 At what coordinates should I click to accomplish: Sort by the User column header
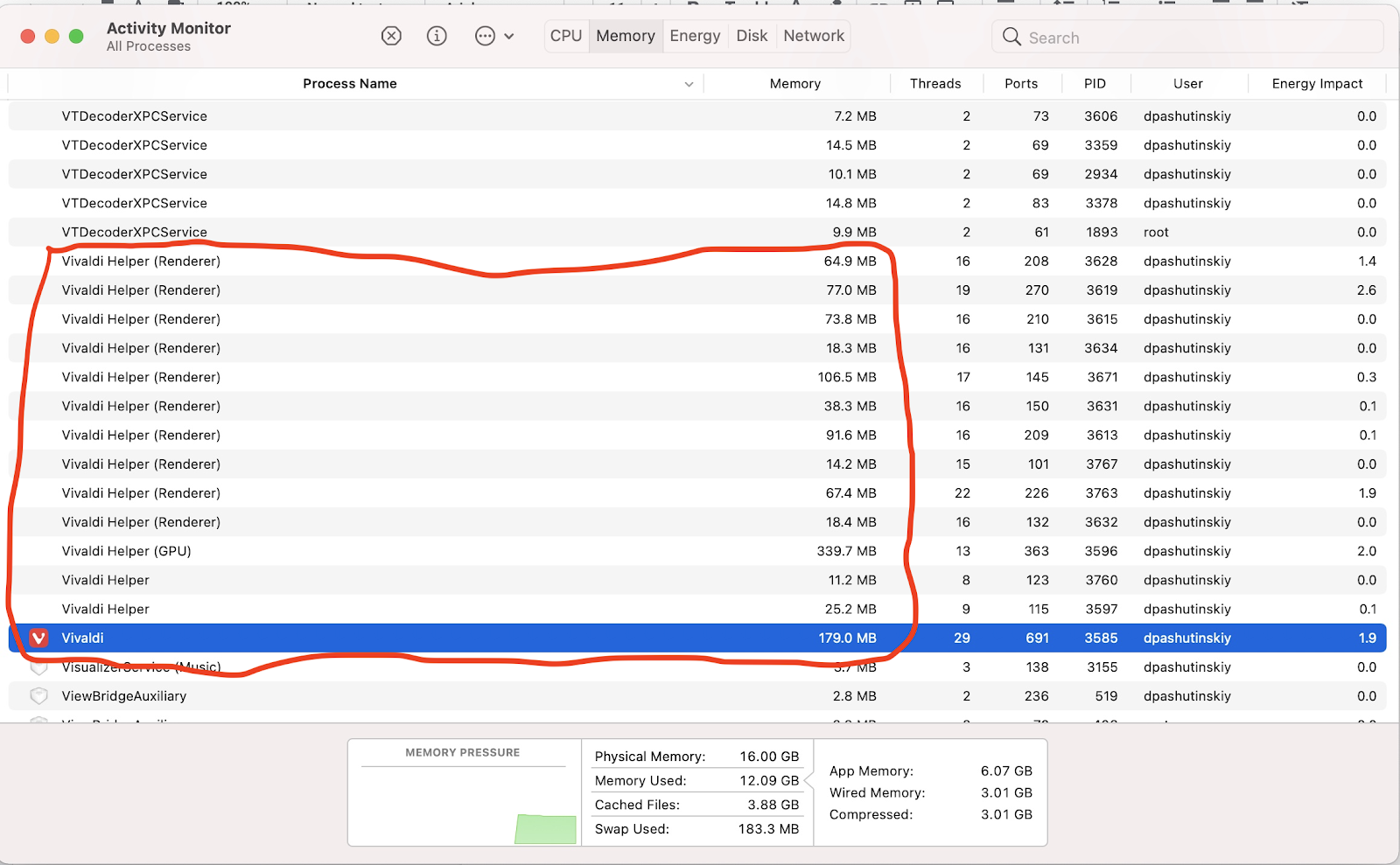click(x=1188, y=83)
